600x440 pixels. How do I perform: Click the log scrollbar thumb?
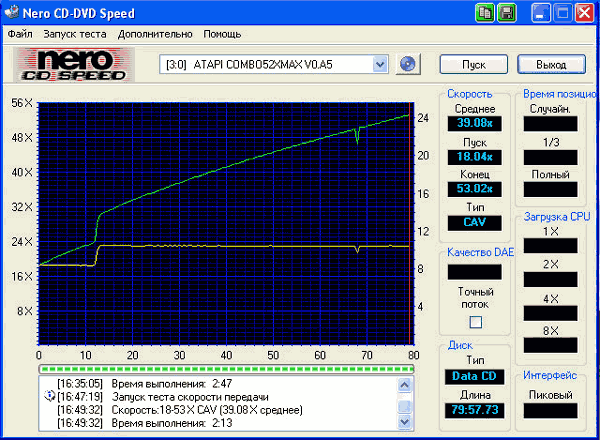click(404, 406)
